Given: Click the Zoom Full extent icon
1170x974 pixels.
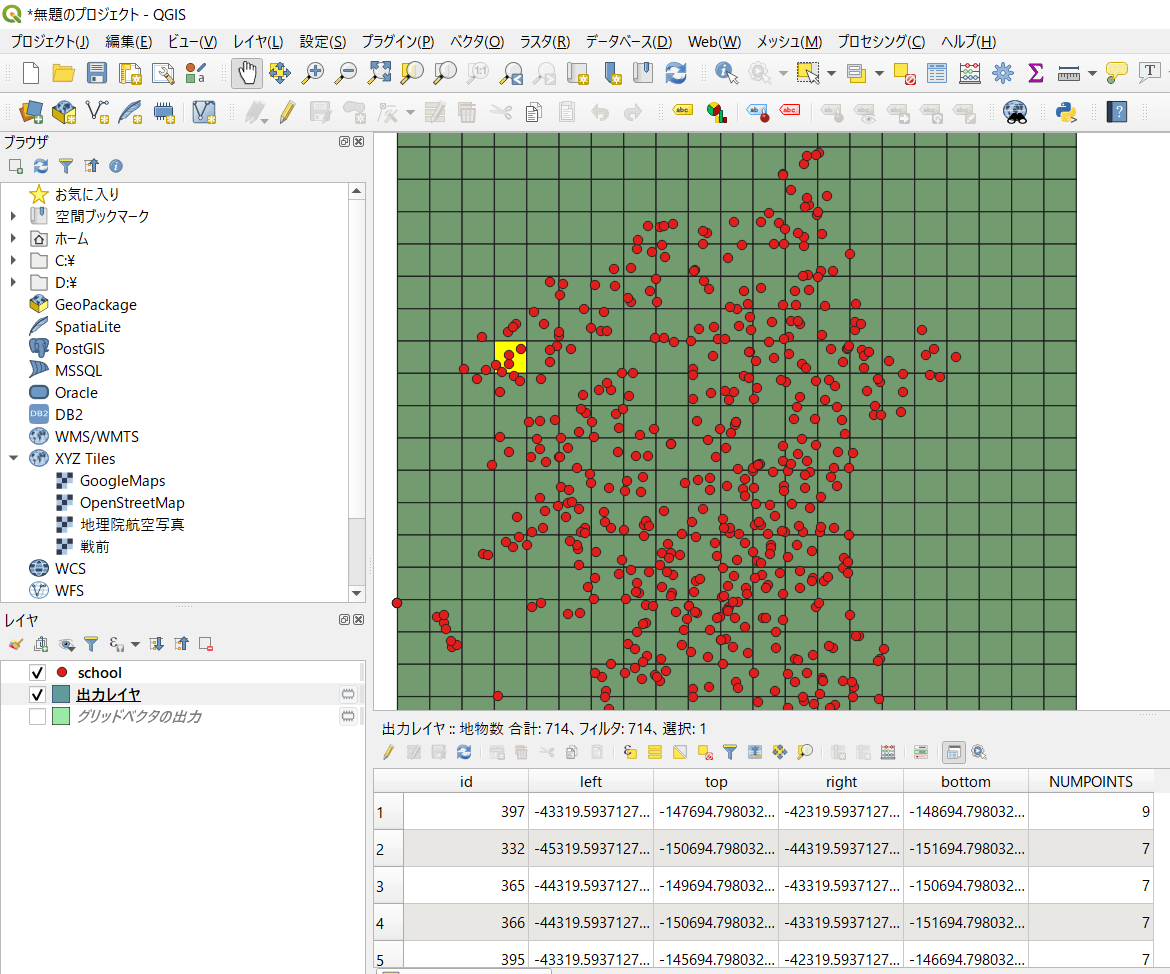Looking at the screenshot, I should [x=379, y=72].
